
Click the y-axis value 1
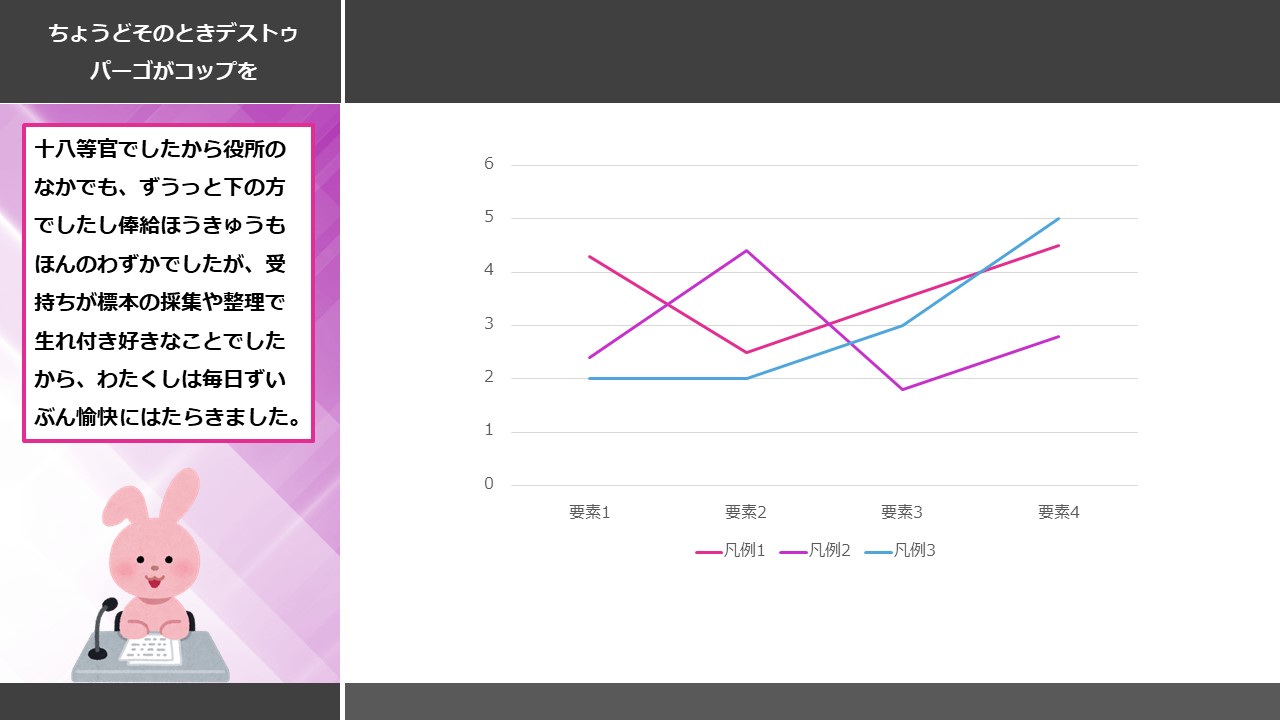coord(489,431)
